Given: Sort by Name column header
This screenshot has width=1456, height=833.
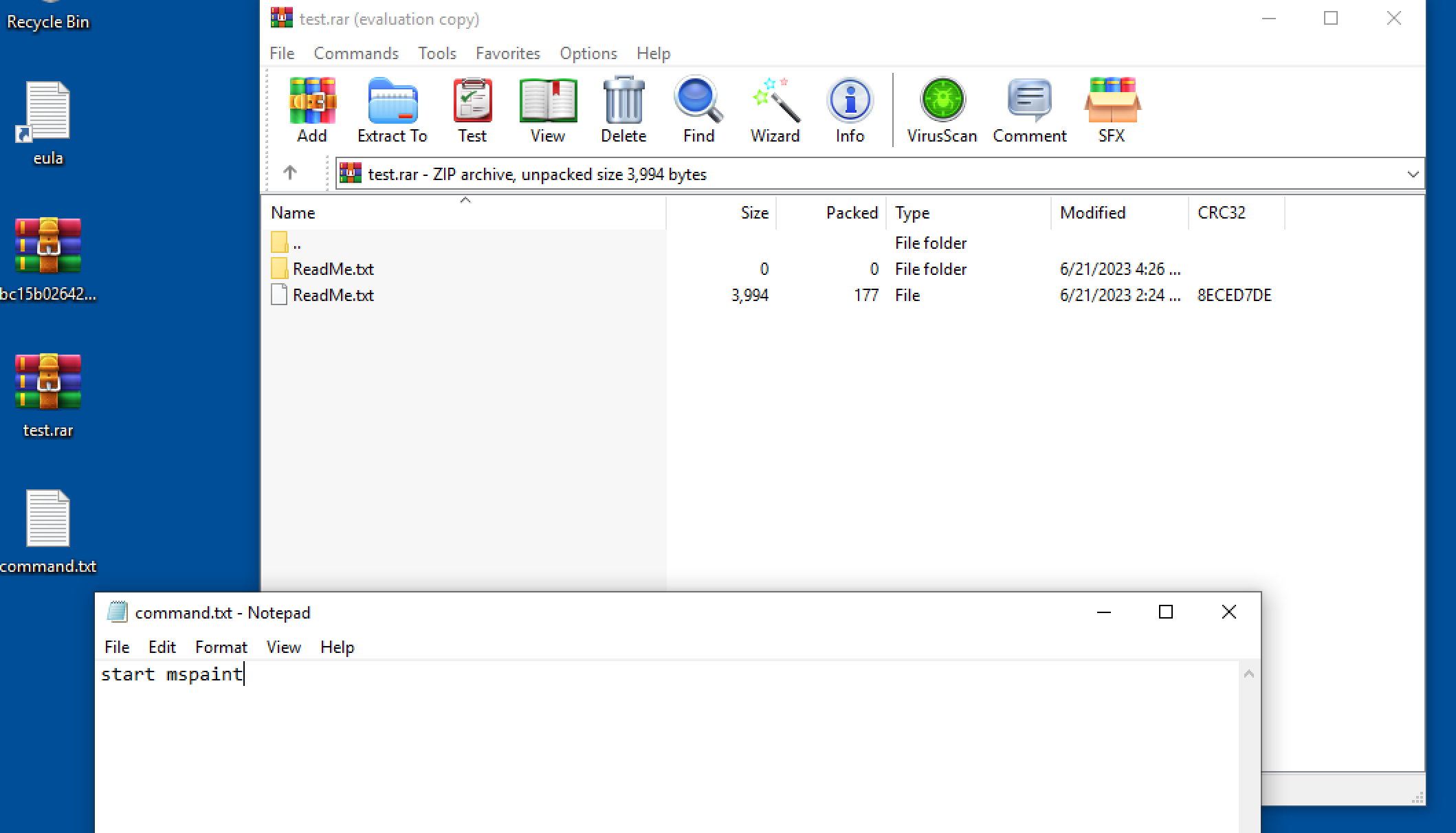Looking at the screenshot, I should [x=464, y=212].
